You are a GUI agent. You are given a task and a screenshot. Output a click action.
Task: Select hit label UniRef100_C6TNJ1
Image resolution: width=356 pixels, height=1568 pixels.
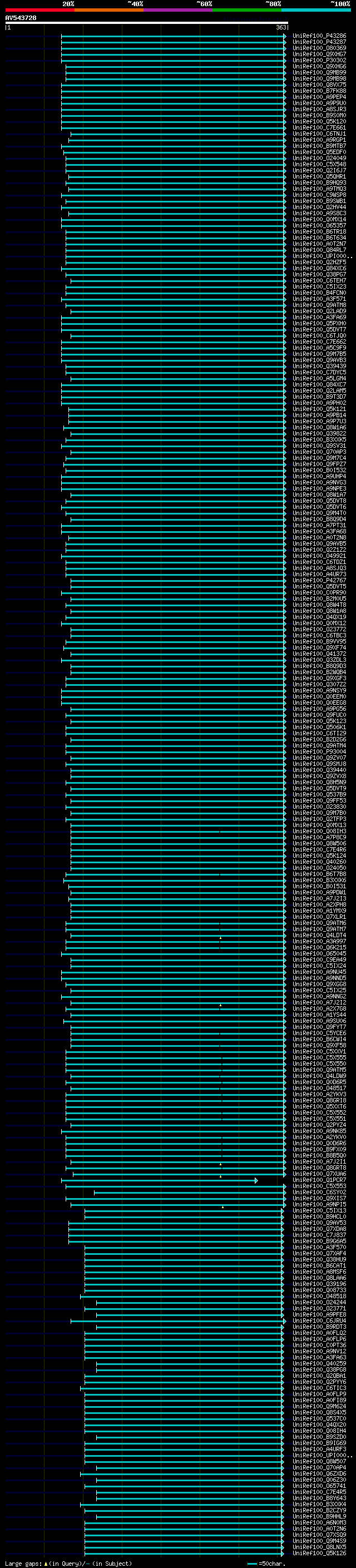tap(319, 134)
